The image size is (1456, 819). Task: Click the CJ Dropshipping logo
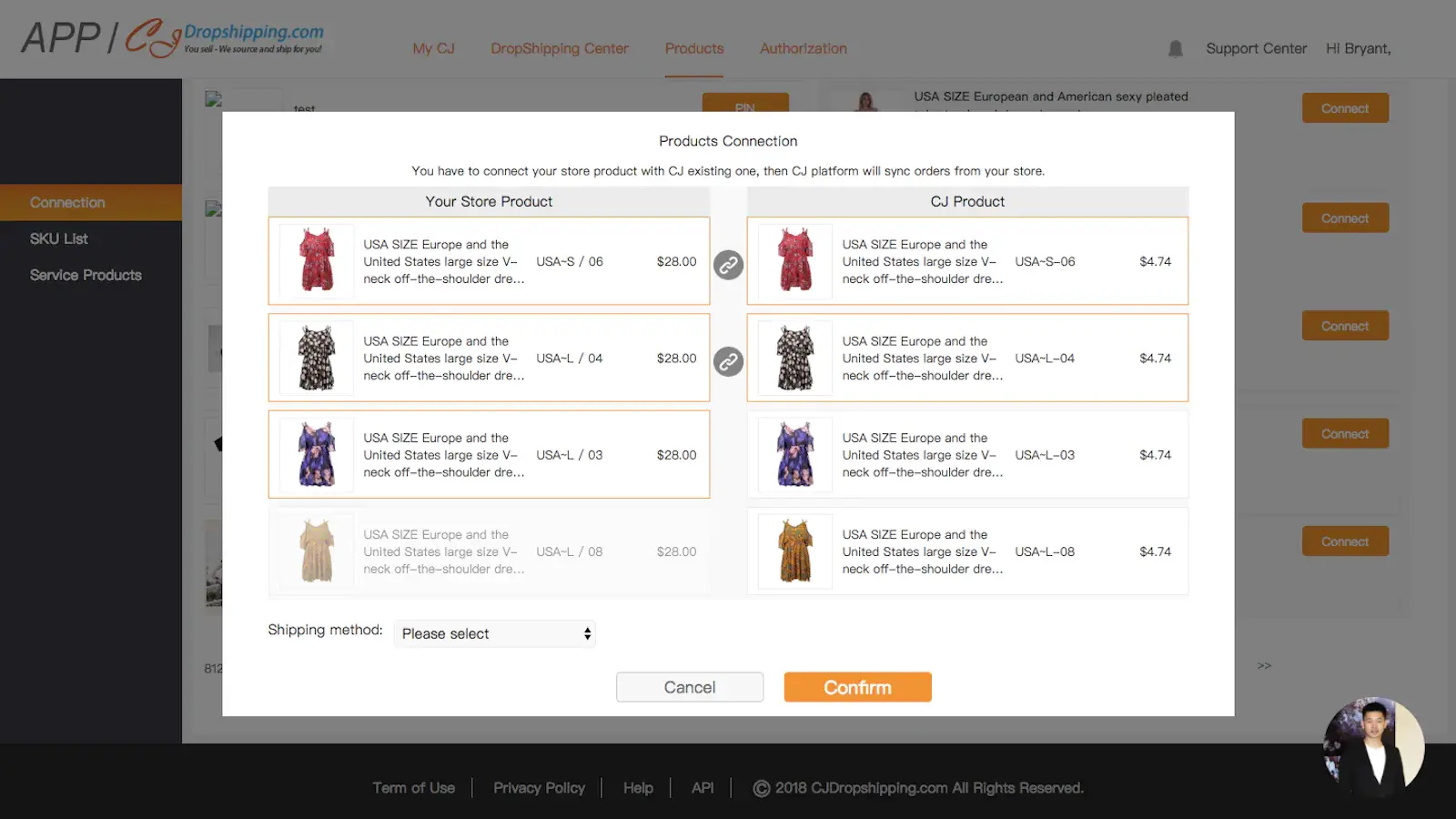point(227,36)
